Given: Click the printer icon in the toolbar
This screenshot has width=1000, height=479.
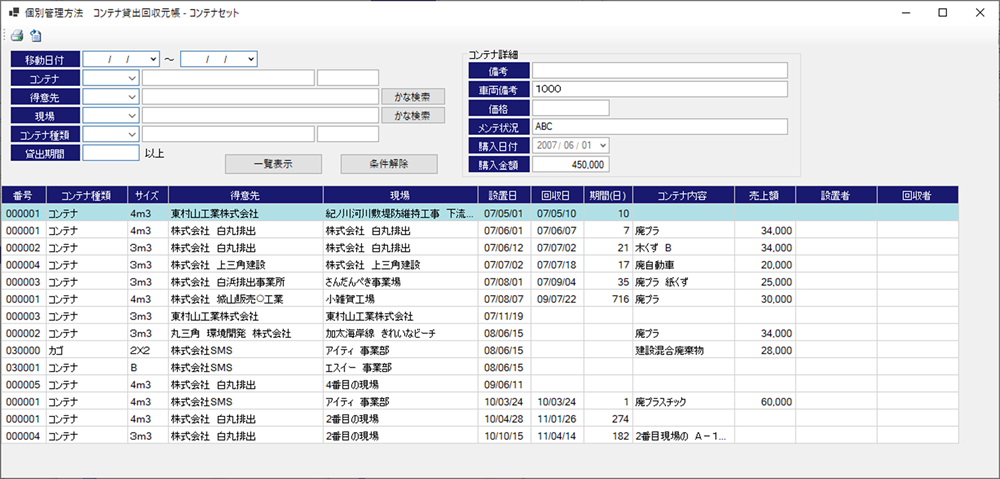Looking at the screenshot, I should click(17, 36).
